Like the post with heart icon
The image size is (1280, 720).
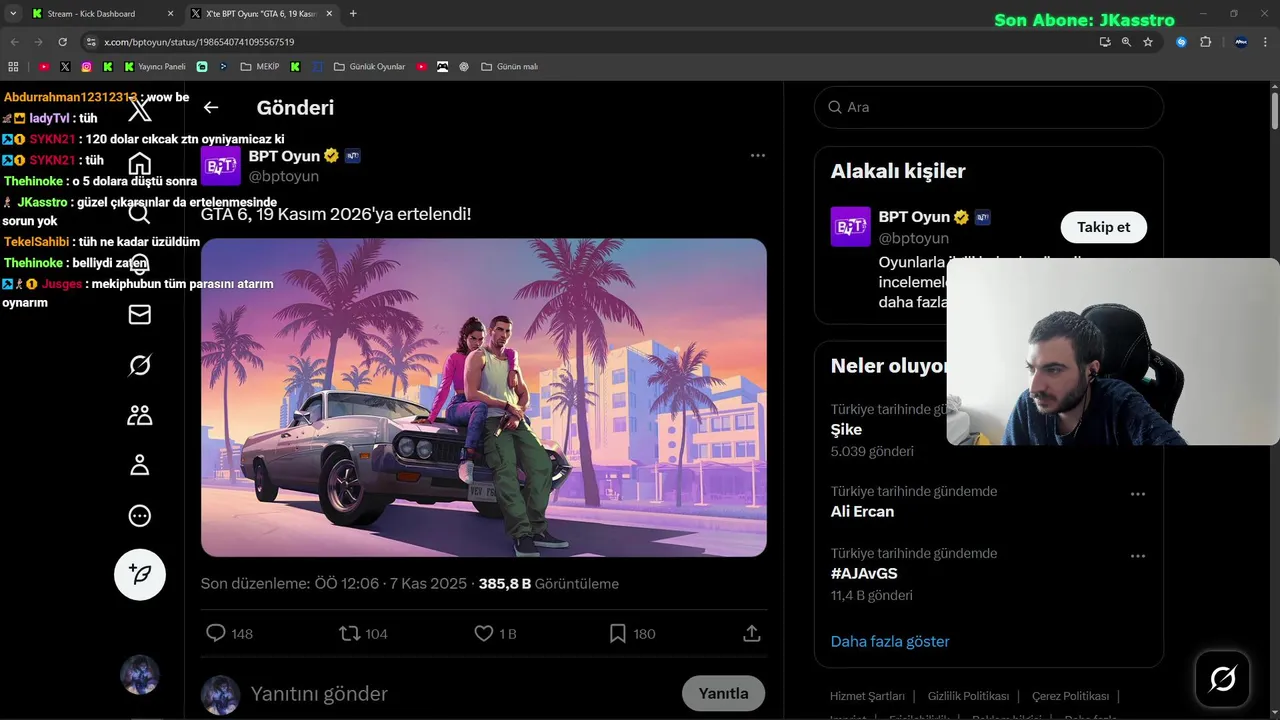point(484,633)
